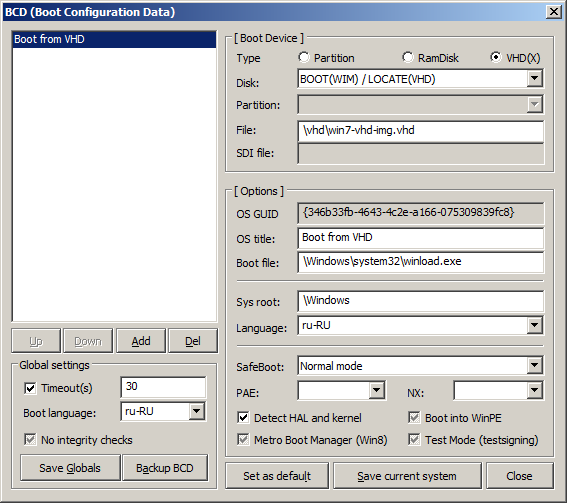This screenshot has height=503, width=567.
Task: Click the File path input field
Action: click(x=421, y=131)
